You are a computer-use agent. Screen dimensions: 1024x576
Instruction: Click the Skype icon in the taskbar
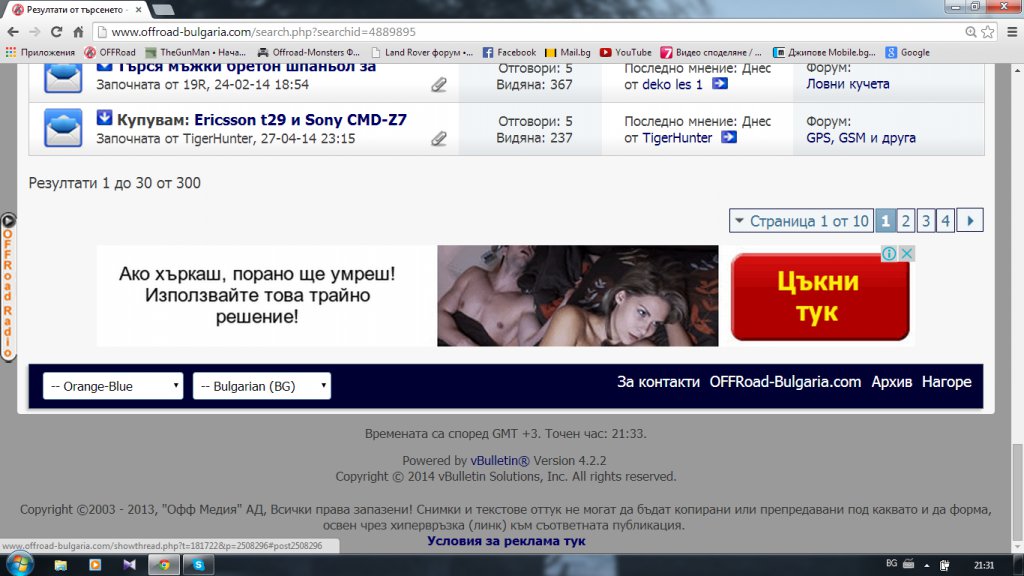pos(199,565)
